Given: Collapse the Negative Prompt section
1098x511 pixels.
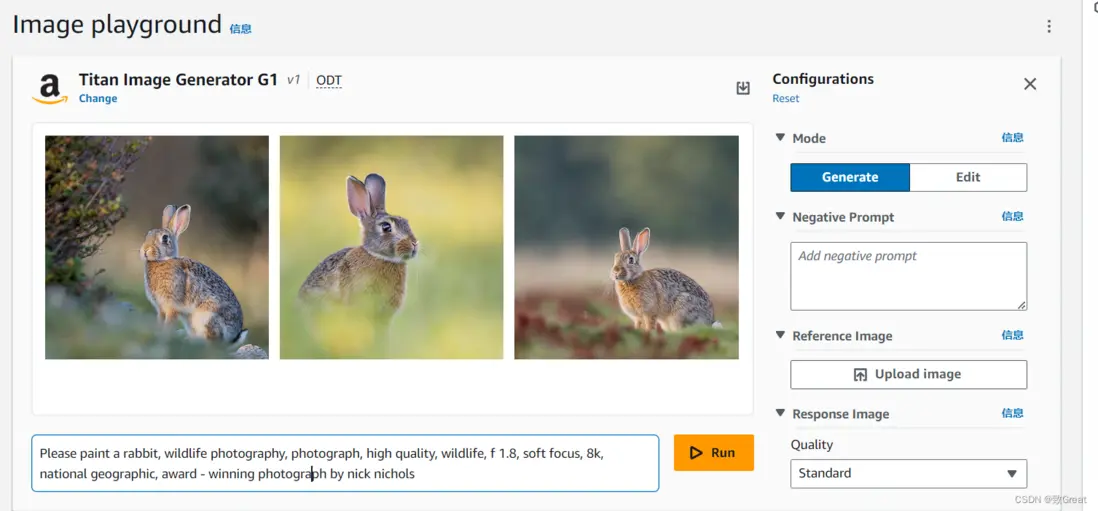Looking at the screenshot, I should pos(781,217).
